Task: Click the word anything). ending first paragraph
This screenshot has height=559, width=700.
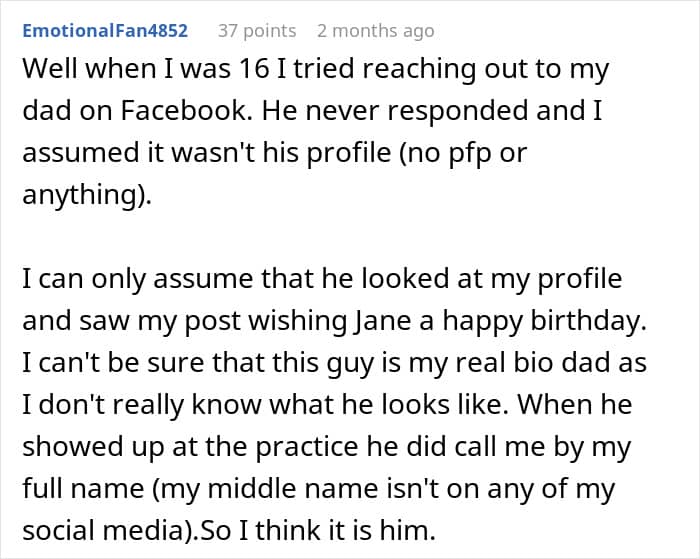Action: click(x=86, y=196)
